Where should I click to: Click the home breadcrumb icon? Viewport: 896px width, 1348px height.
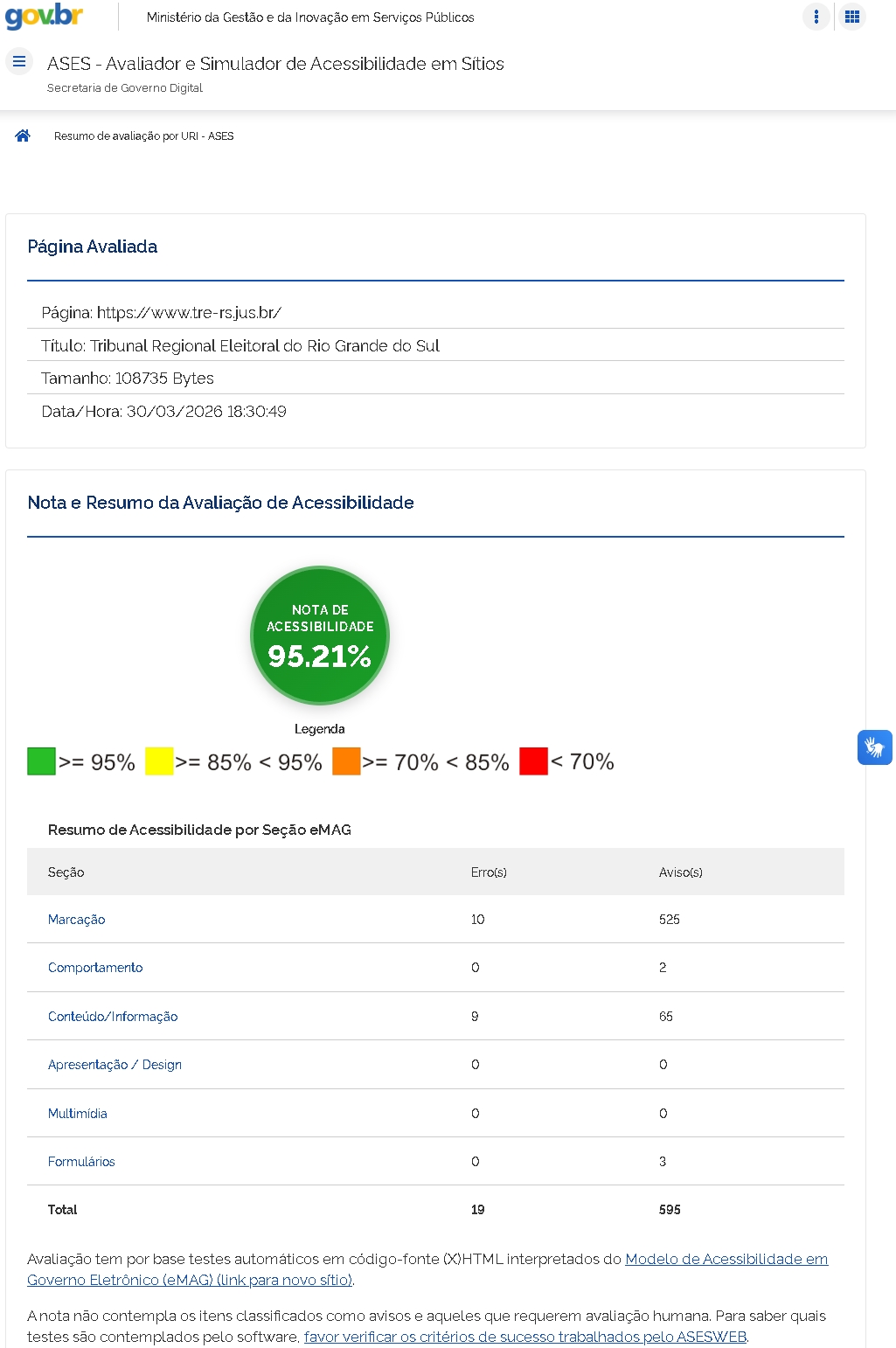click(23, 135)
